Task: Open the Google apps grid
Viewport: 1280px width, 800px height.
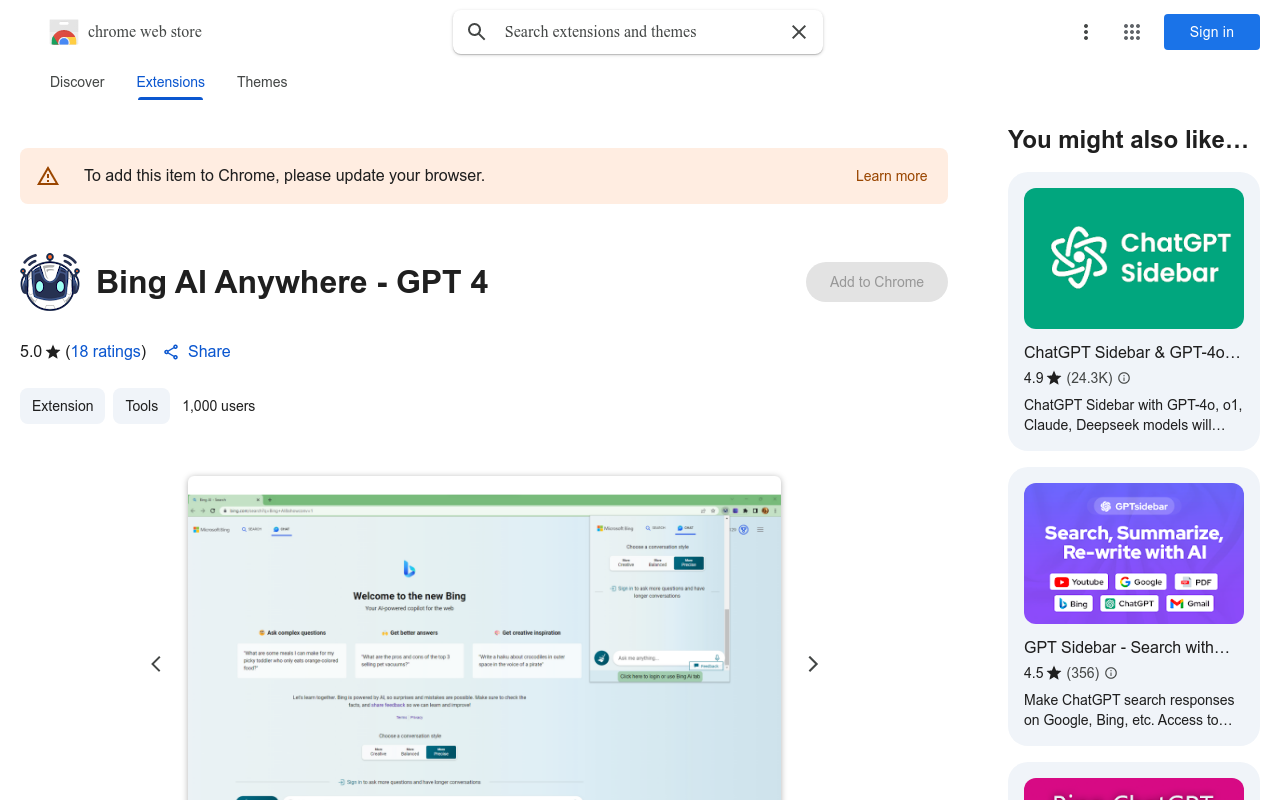Action: [1132, 32]
